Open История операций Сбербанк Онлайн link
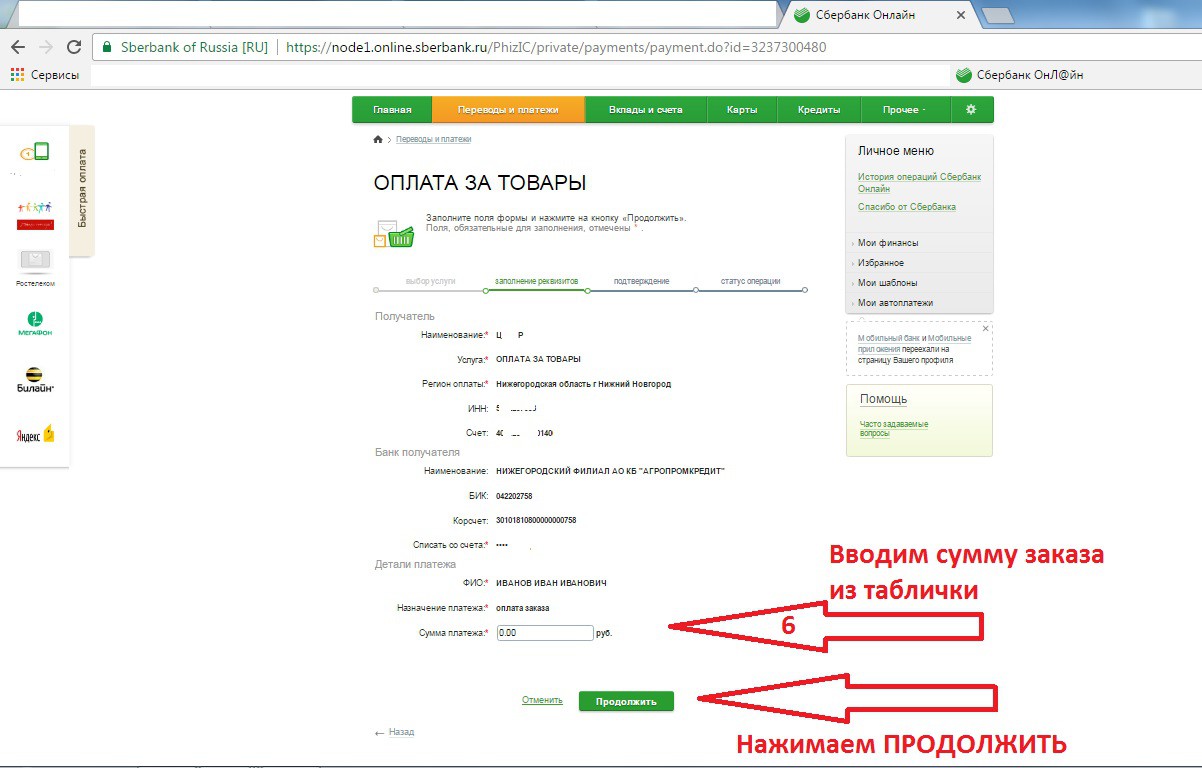The image size is (1202, 768). tap(919, 182)
